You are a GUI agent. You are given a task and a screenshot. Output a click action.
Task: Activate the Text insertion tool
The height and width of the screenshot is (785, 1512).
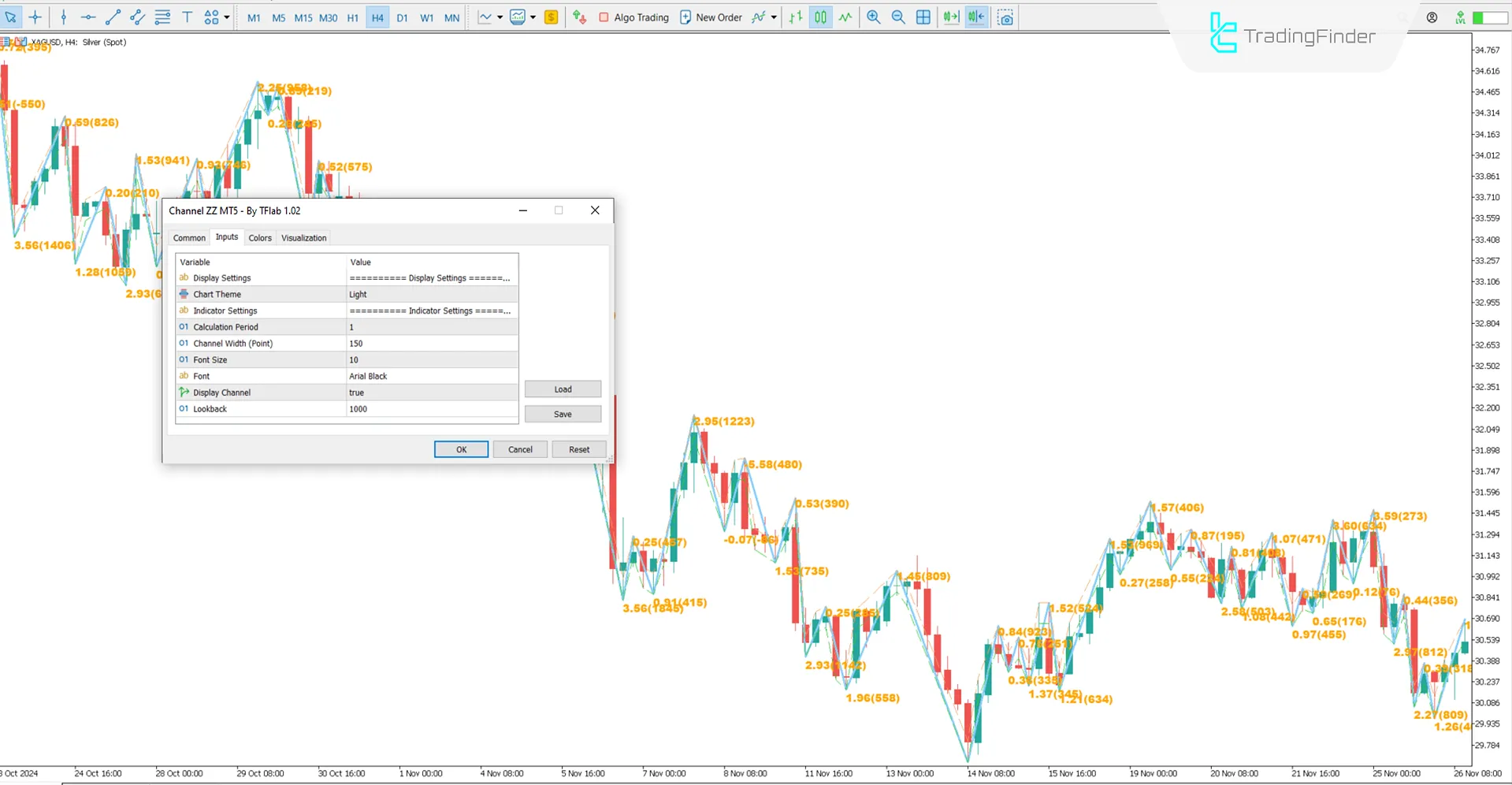coord(187,17)
